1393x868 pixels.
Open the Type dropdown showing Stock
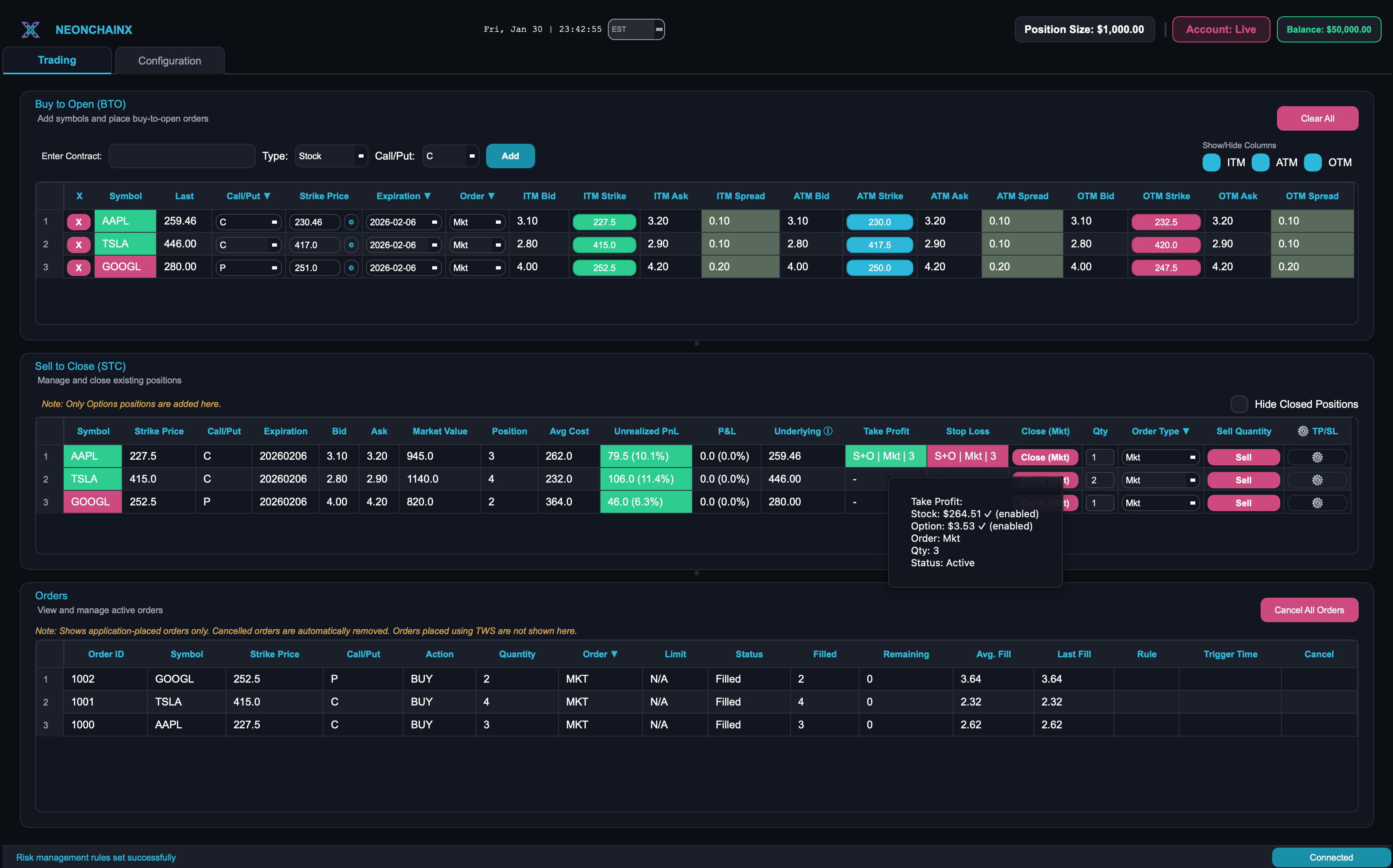click(331, 156)
